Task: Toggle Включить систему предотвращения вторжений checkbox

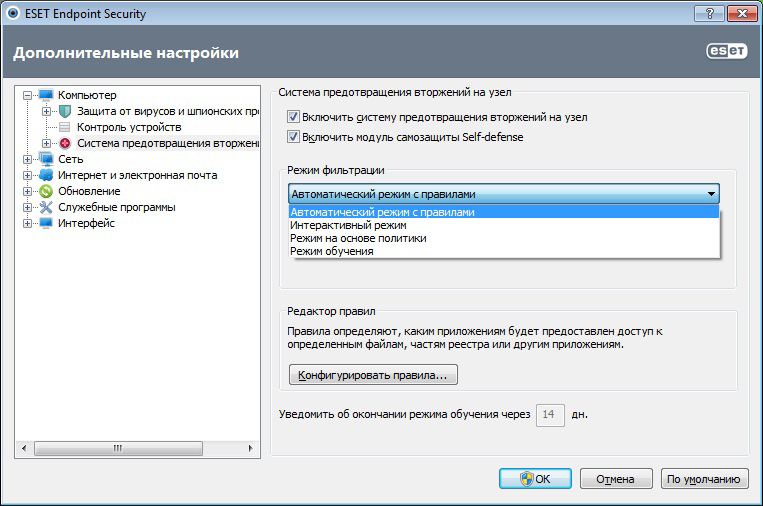Action: point(293,117)
